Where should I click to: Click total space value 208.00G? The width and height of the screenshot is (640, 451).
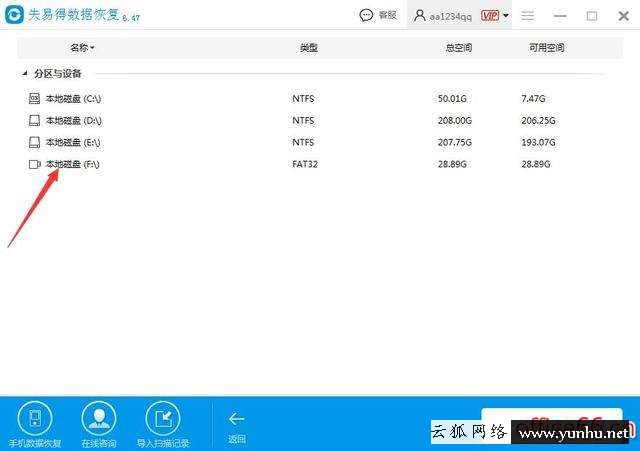tap(455, 121)
